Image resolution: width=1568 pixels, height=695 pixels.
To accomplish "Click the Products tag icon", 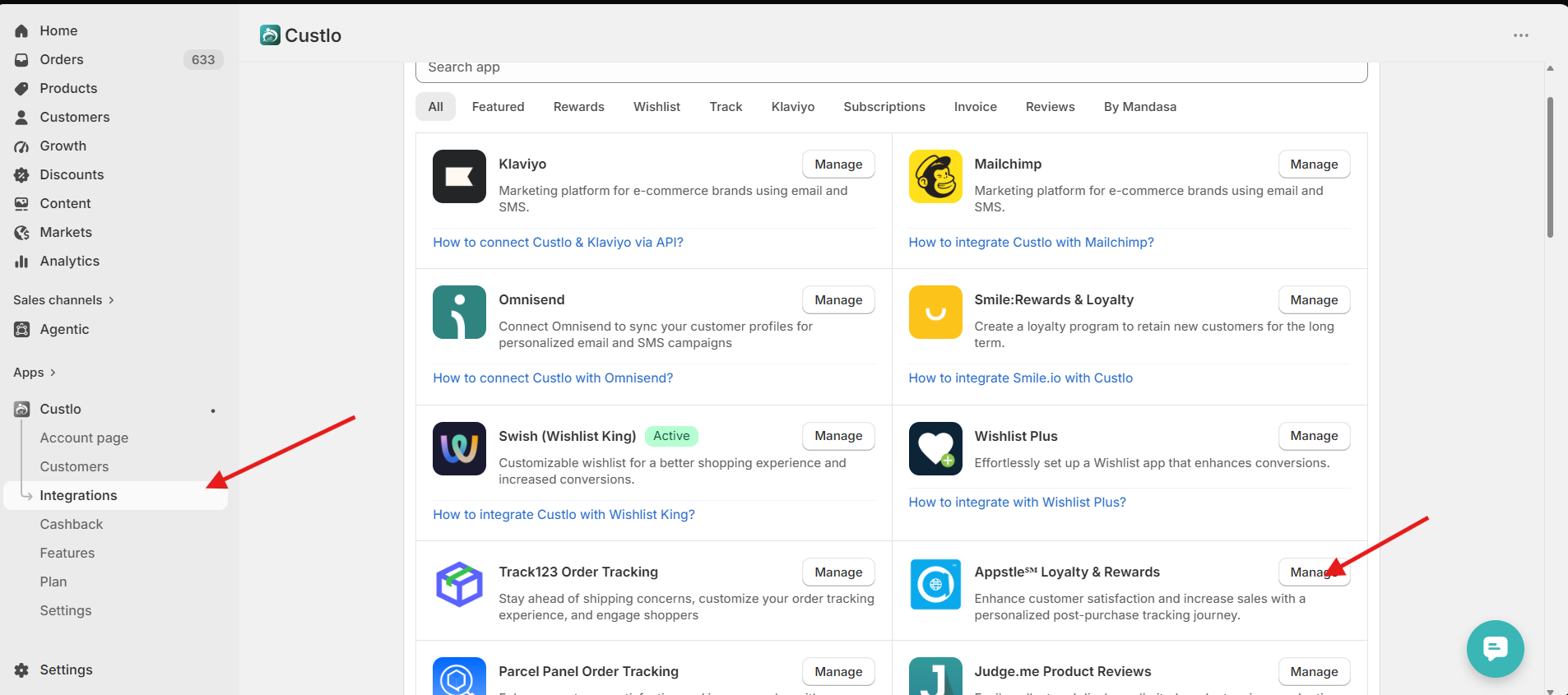I will [x=21, y=88].
